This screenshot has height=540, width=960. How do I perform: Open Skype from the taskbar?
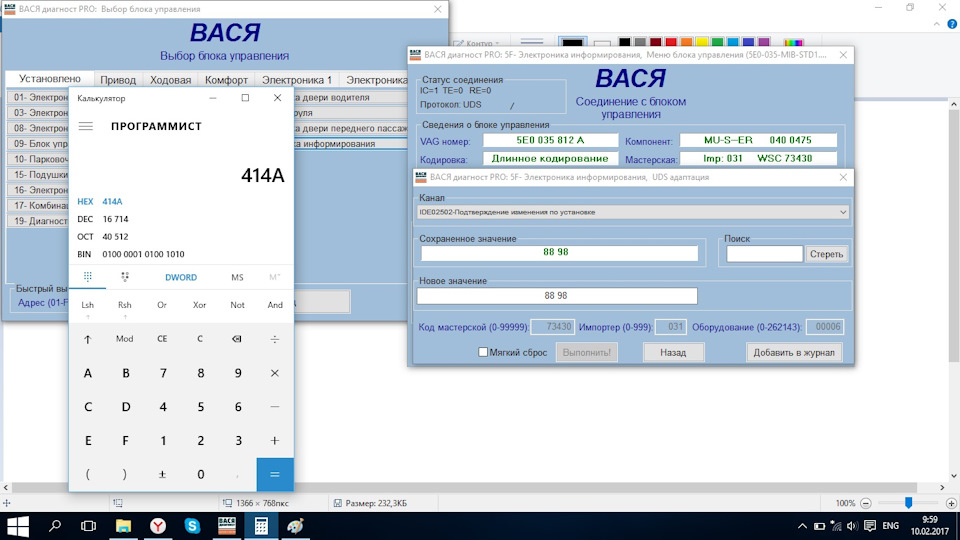[x=192, y=526]
